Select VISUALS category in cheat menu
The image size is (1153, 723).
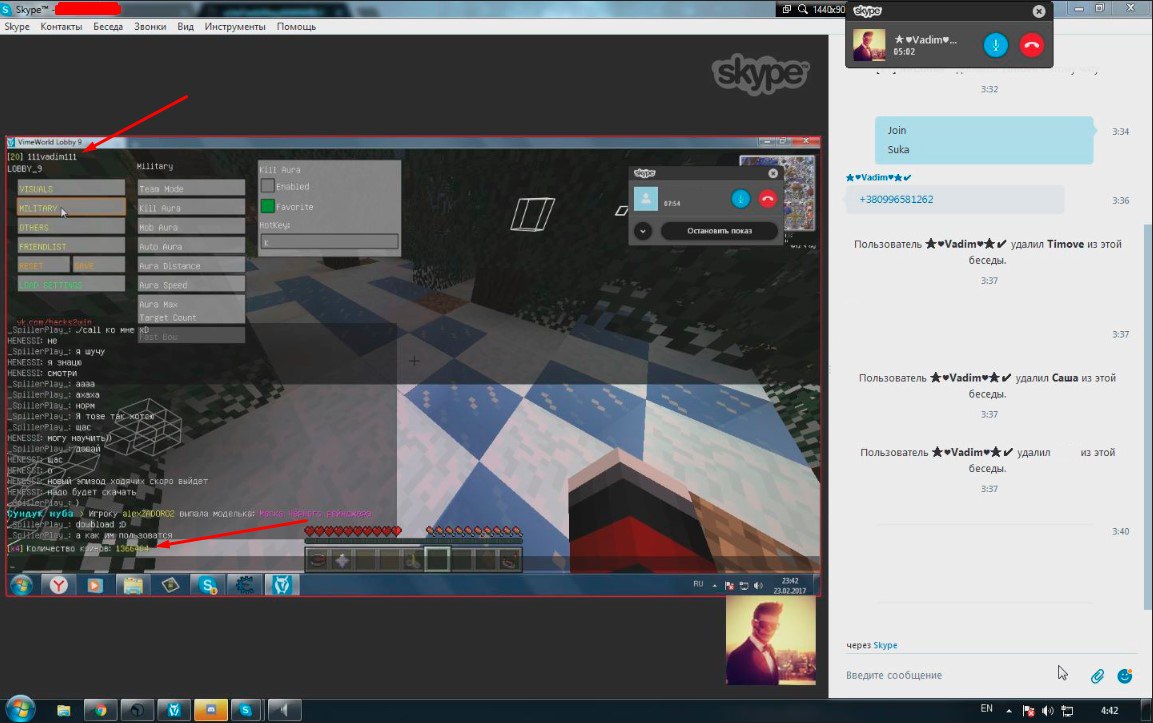(x=71, y=188)
